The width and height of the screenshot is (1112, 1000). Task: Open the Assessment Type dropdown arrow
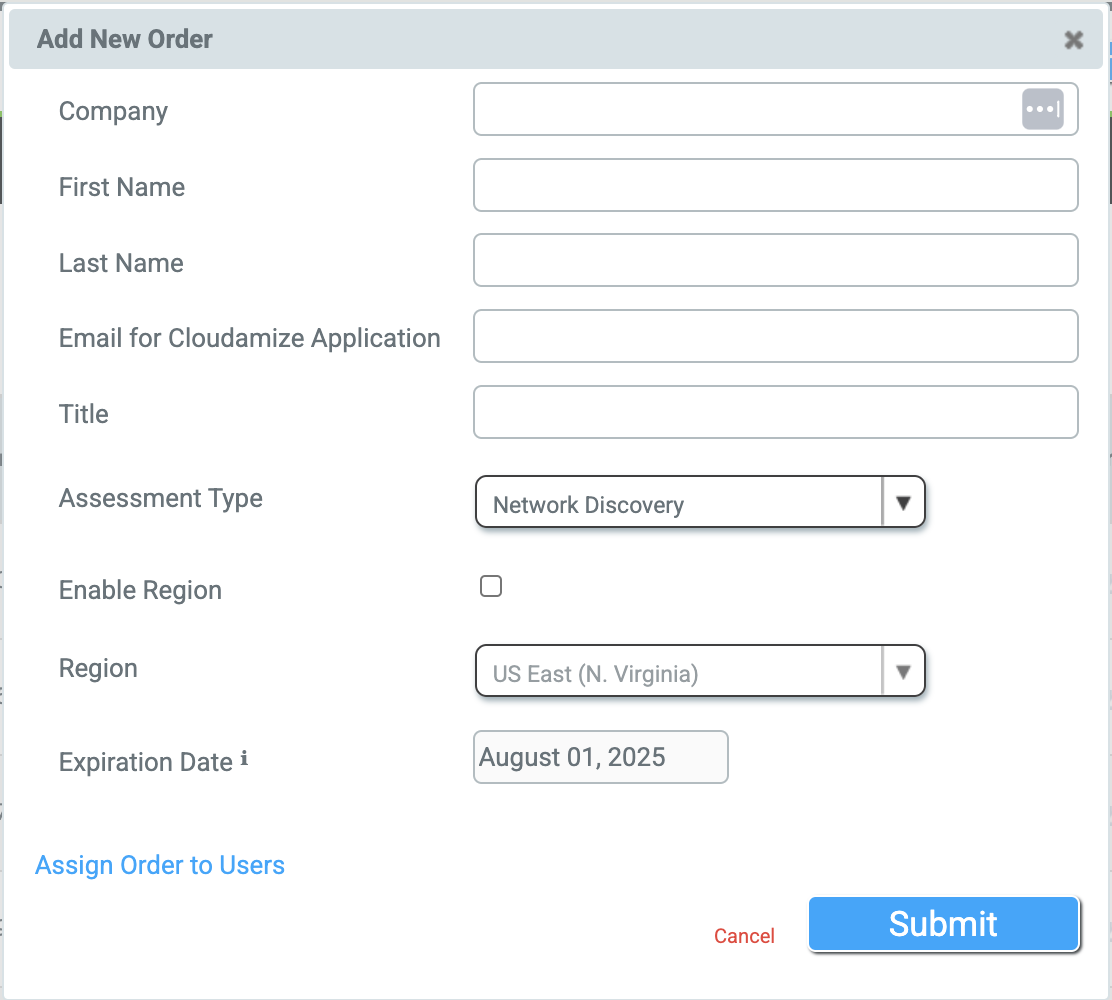tap(904, 503)
